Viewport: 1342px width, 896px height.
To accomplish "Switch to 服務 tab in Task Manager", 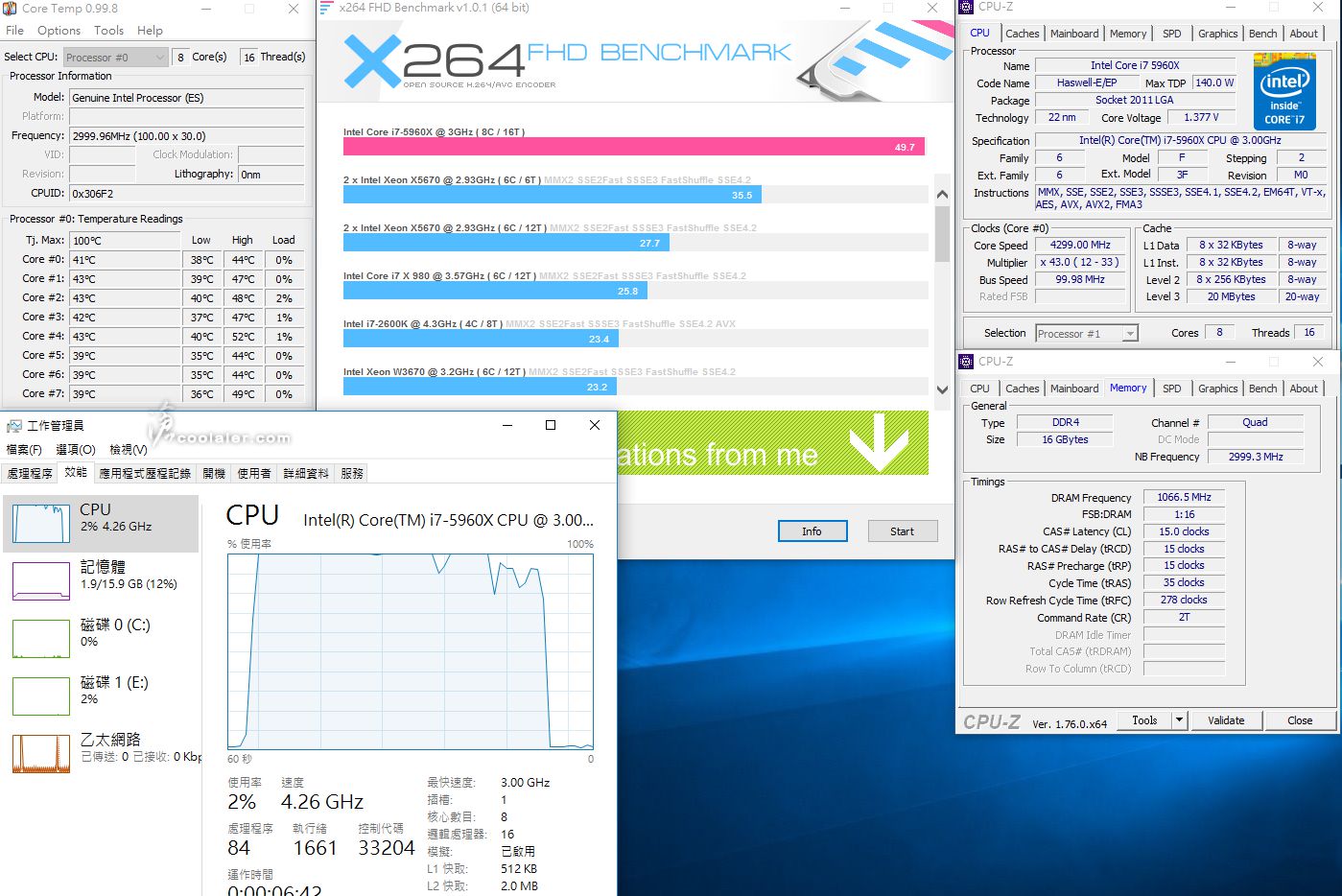I will (352, 473).
